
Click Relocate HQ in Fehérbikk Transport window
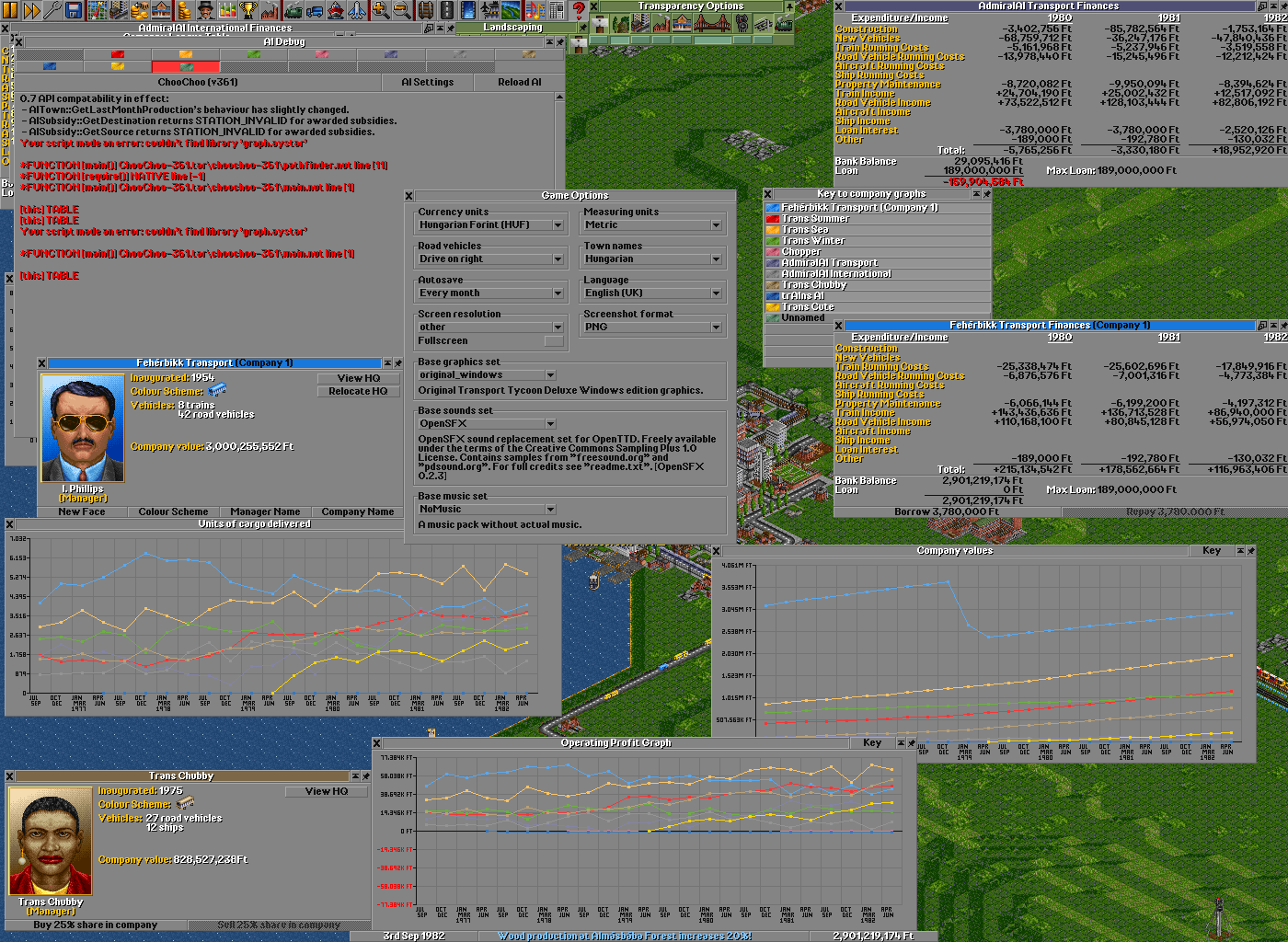[x=359, y=391]
